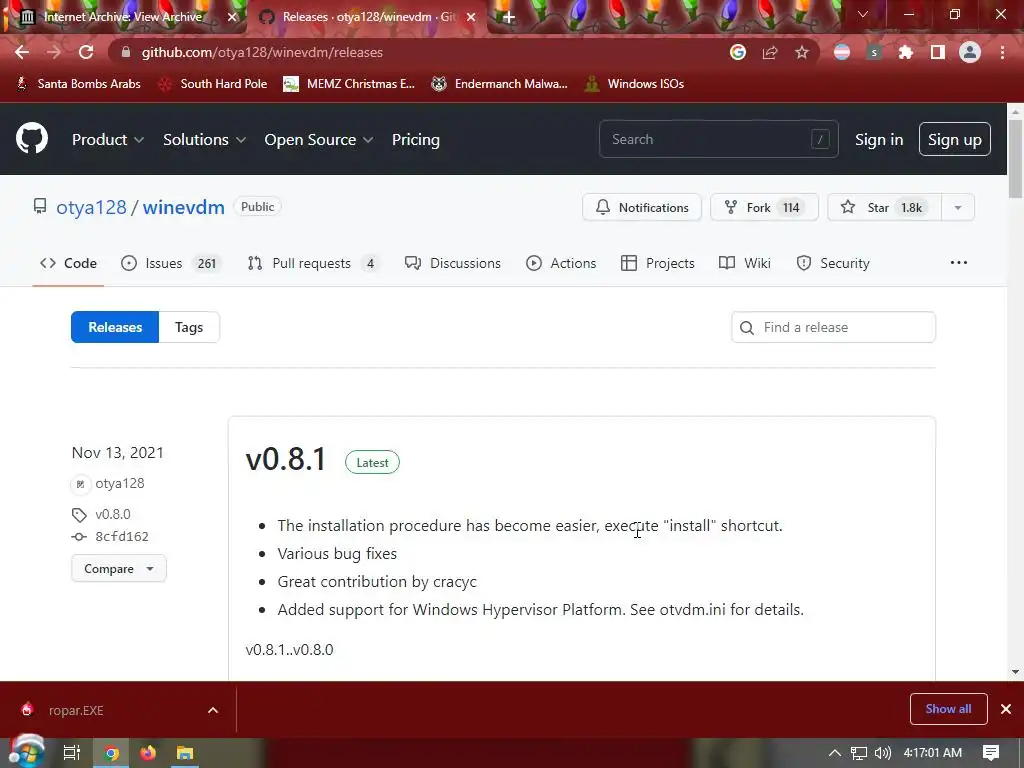
Task: Open the volume speaker icon
Action: click(882, 753)
